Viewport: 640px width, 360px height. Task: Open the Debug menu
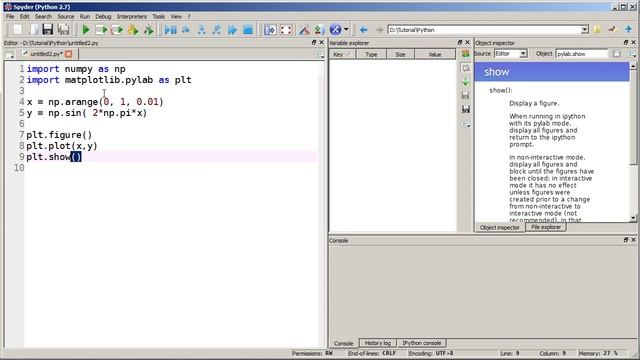click(103, 16)
